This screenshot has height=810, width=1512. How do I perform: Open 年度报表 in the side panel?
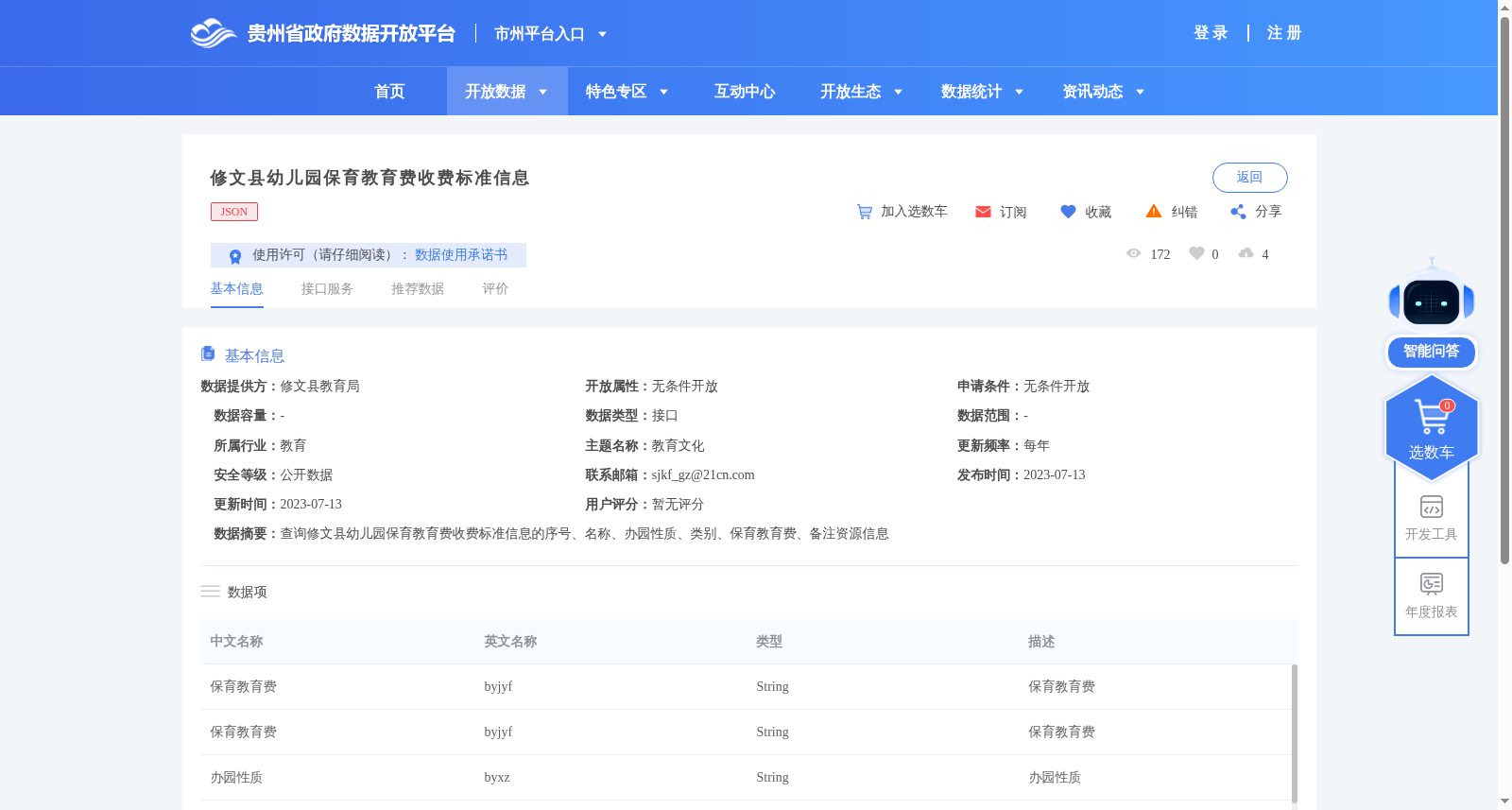click(1432, 595)
